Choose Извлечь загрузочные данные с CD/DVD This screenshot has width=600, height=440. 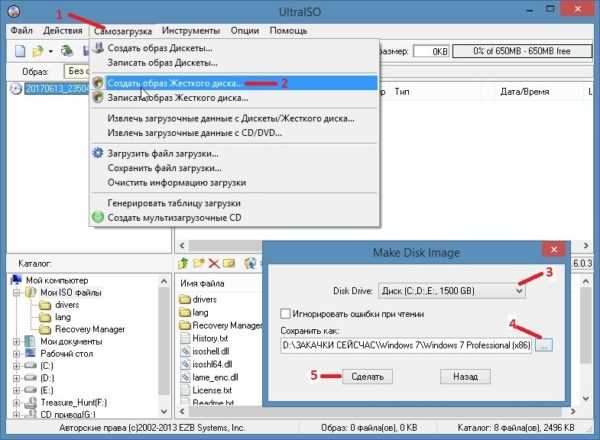(x=234, y=133)
